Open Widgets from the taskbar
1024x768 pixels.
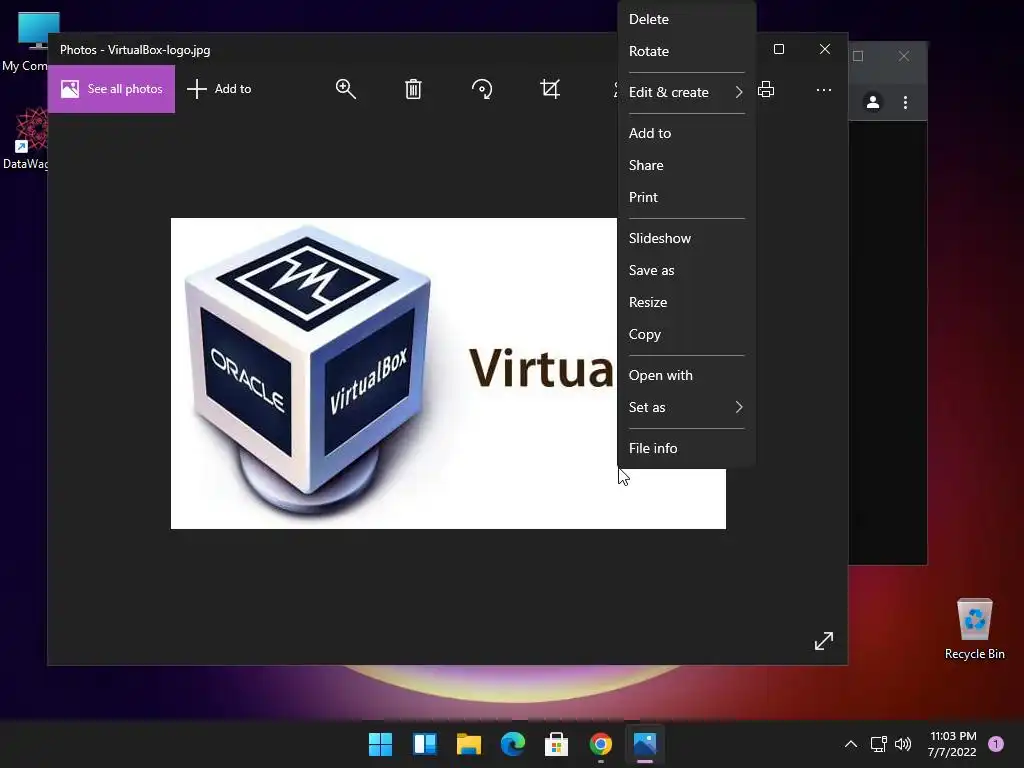pos(424,744)
